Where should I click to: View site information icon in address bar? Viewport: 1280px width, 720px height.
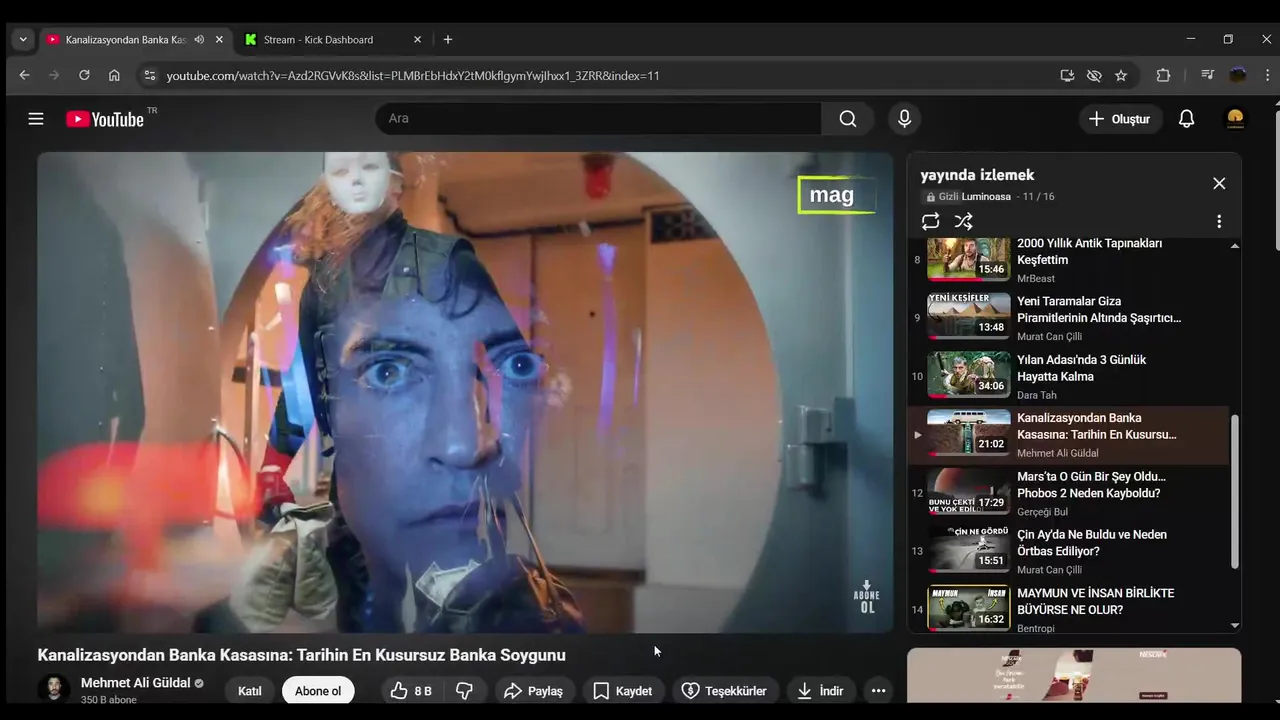click(150, 76)
